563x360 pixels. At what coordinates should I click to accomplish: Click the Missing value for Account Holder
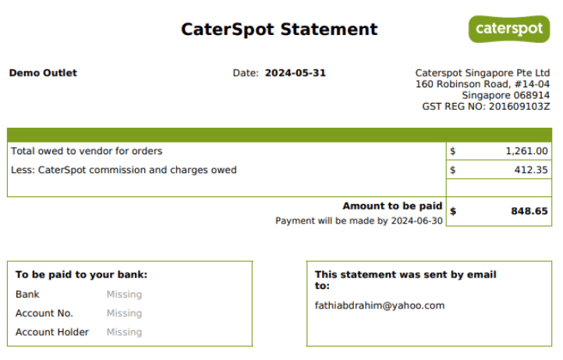click(x=124, y=332)
